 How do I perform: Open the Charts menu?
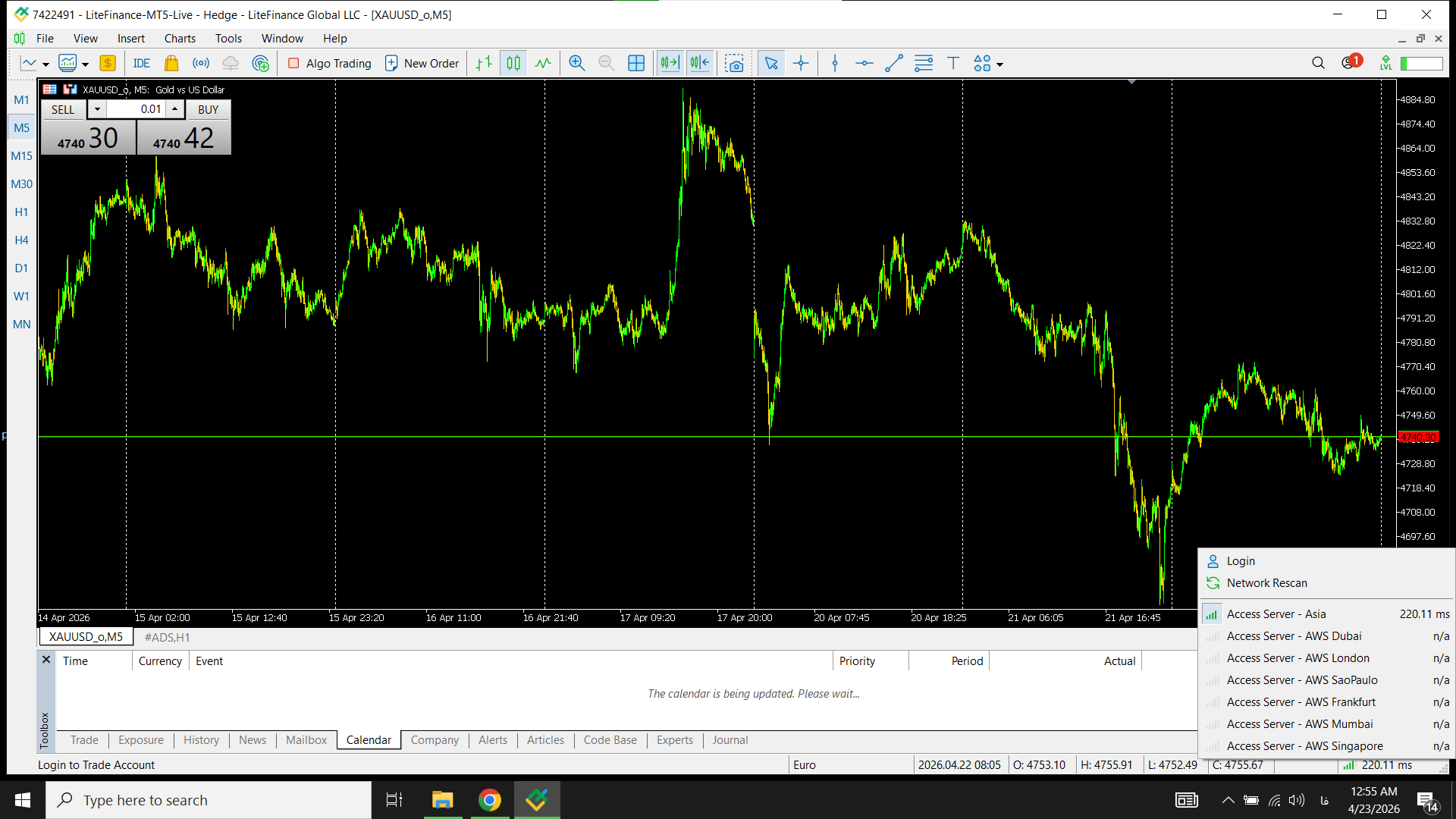(180, 39)
